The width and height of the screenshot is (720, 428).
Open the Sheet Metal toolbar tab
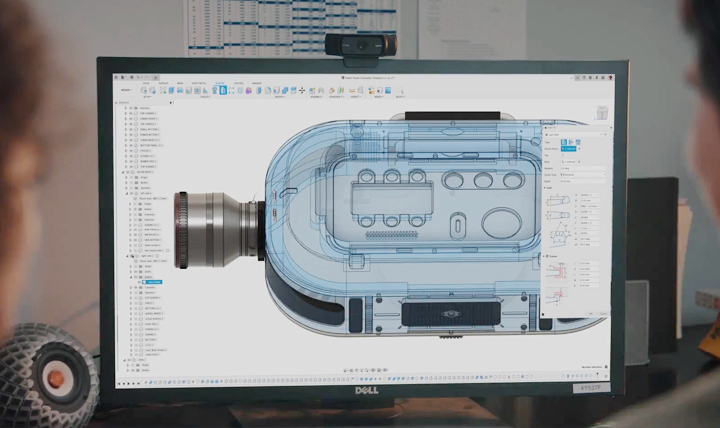click(200, 83)
